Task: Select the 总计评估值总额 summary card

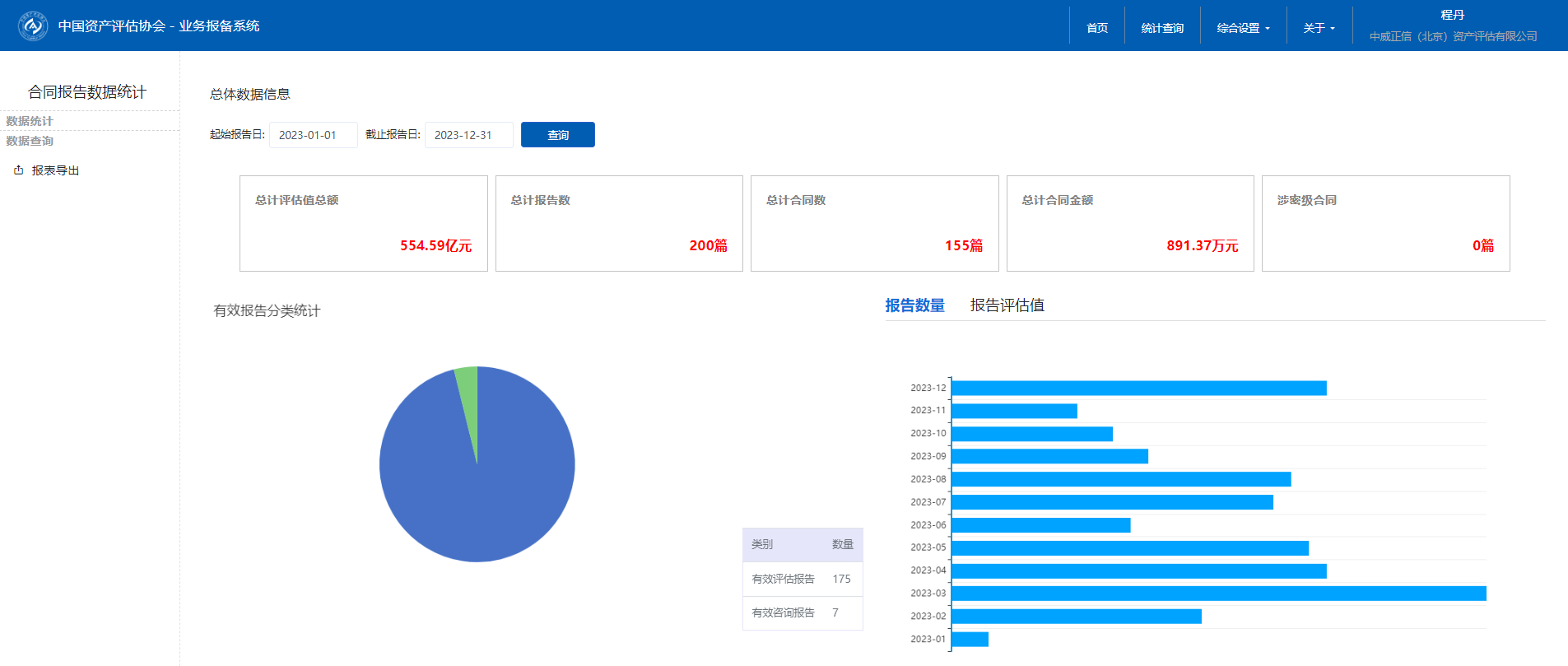Action: pos(363,223)
